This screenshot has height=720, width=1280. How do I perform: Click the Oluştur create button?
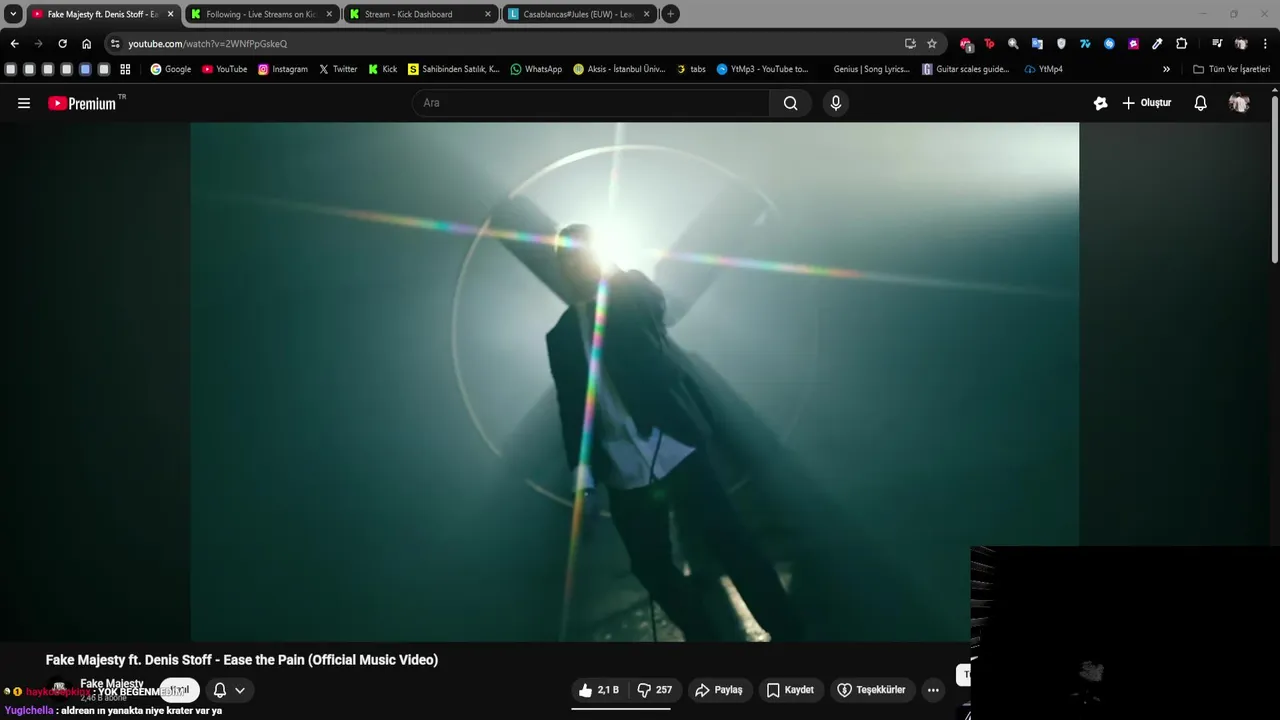click(1147, 103)
